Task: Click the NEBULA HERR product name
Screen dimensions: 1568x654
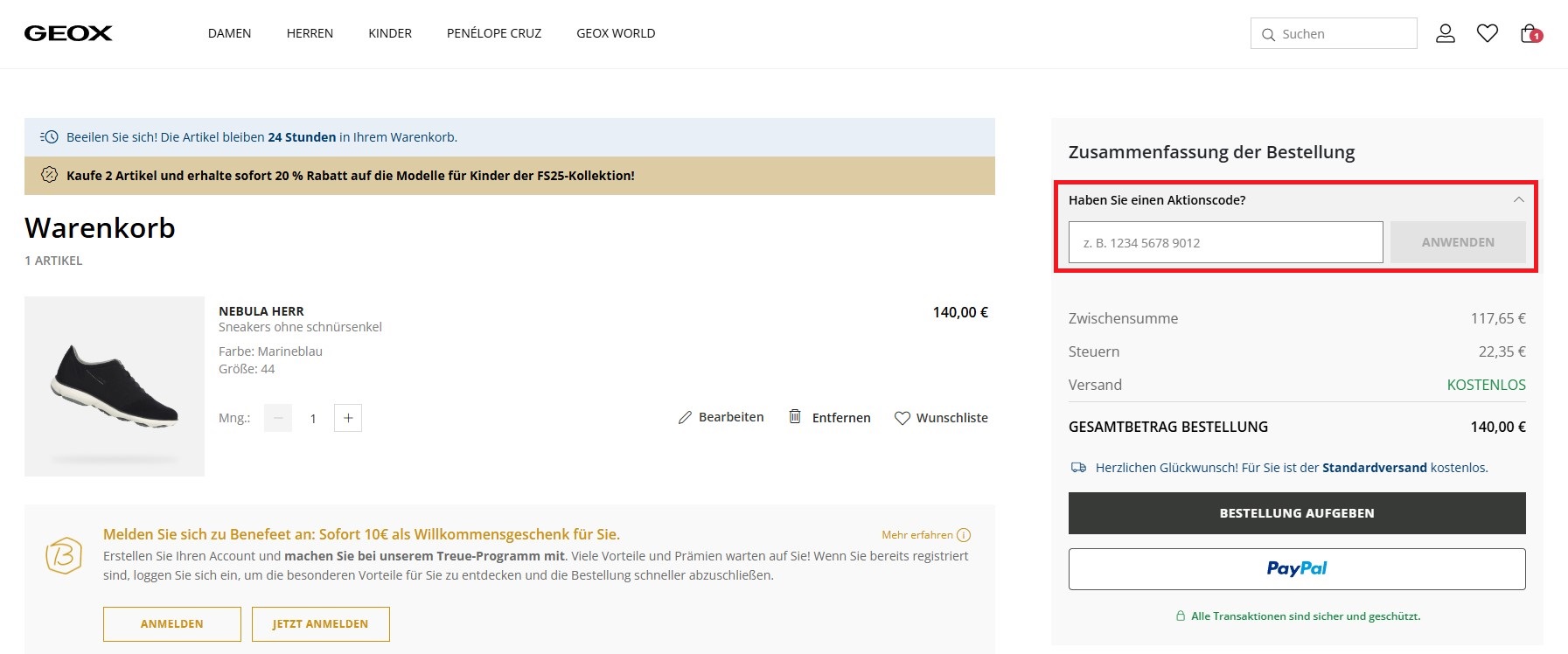Action: [261, 311]
